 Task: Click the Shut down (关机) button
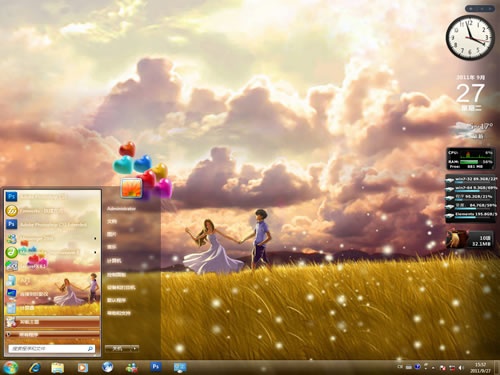coord(118,349)
